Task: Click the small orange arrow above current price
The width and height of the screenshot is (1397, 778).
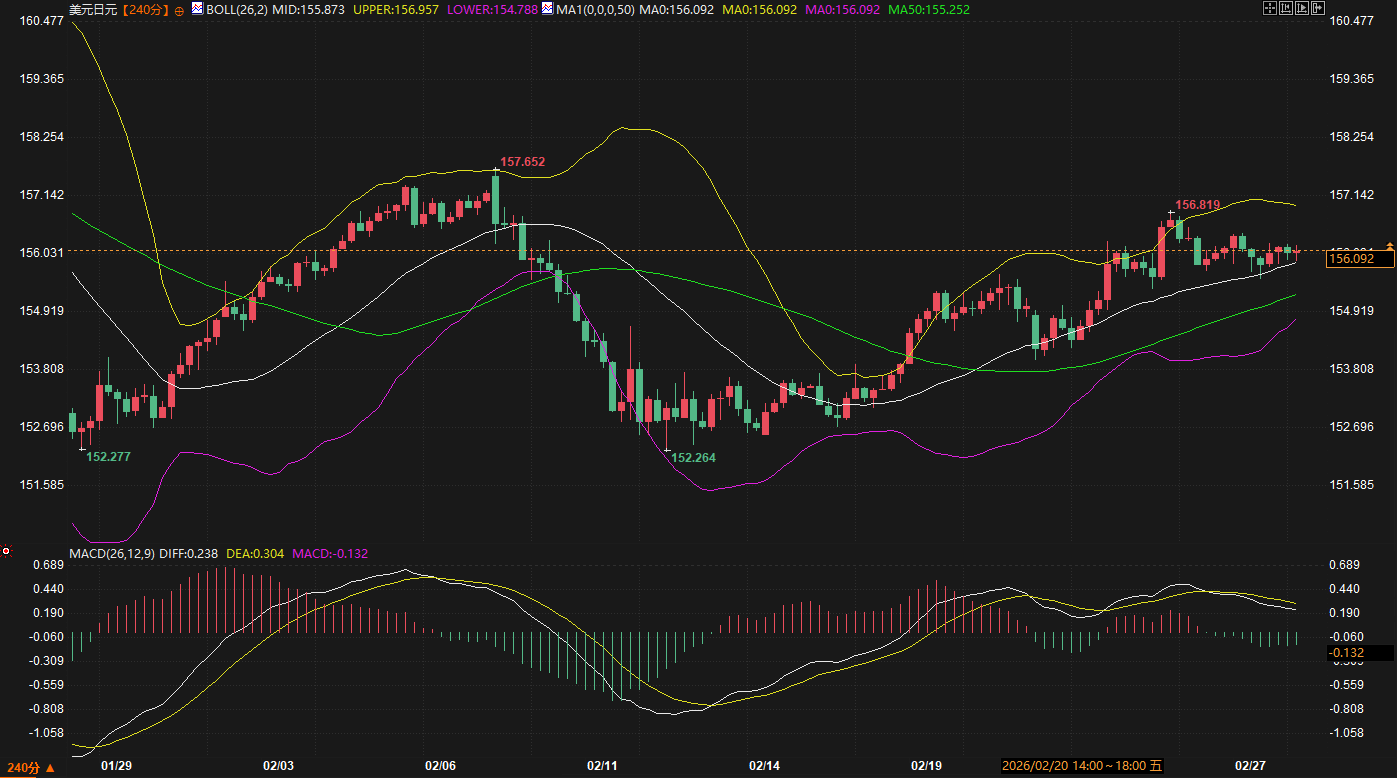Action: 1389,244
